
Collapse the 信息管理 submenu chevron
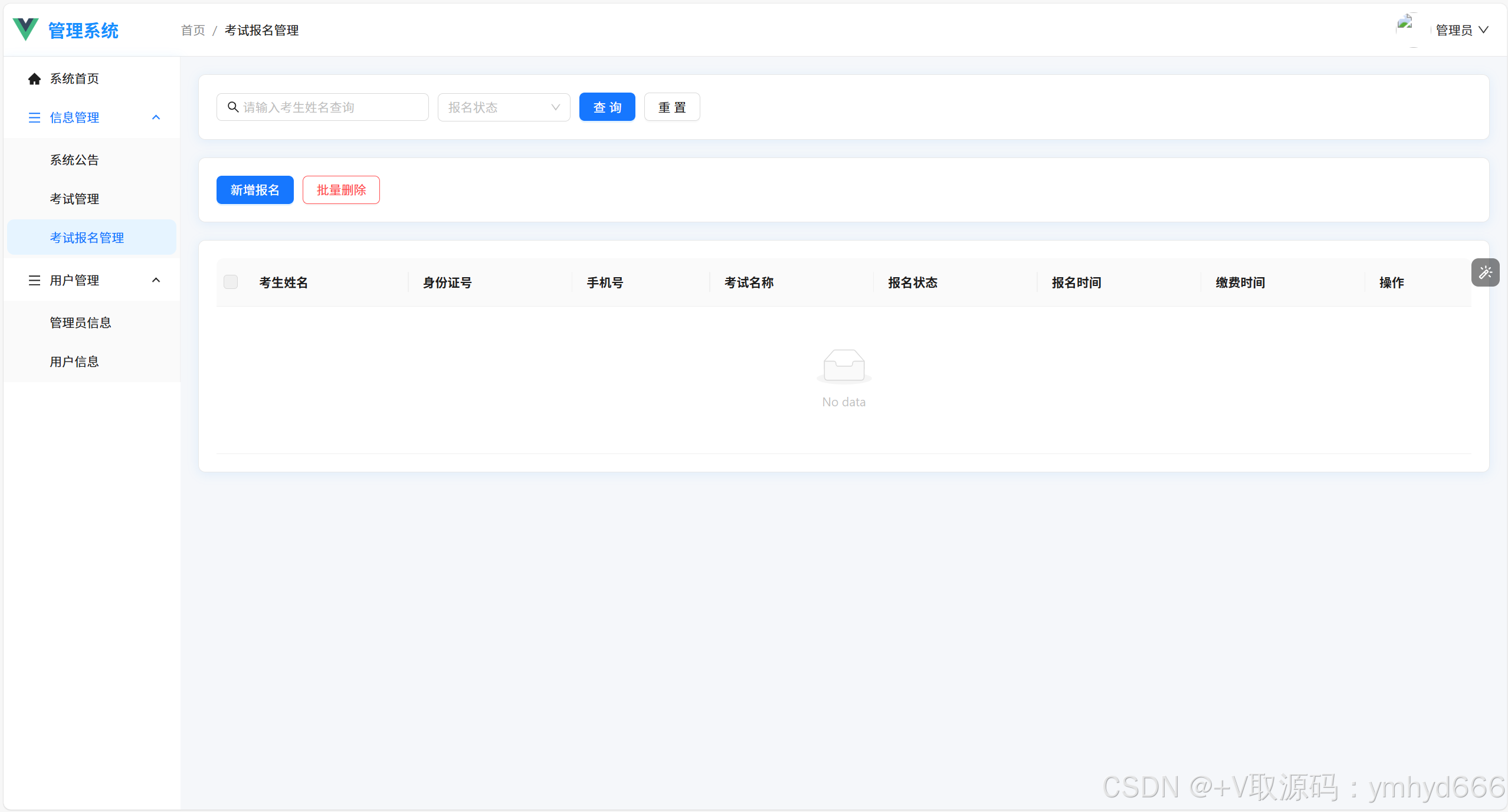pos(156,118)
